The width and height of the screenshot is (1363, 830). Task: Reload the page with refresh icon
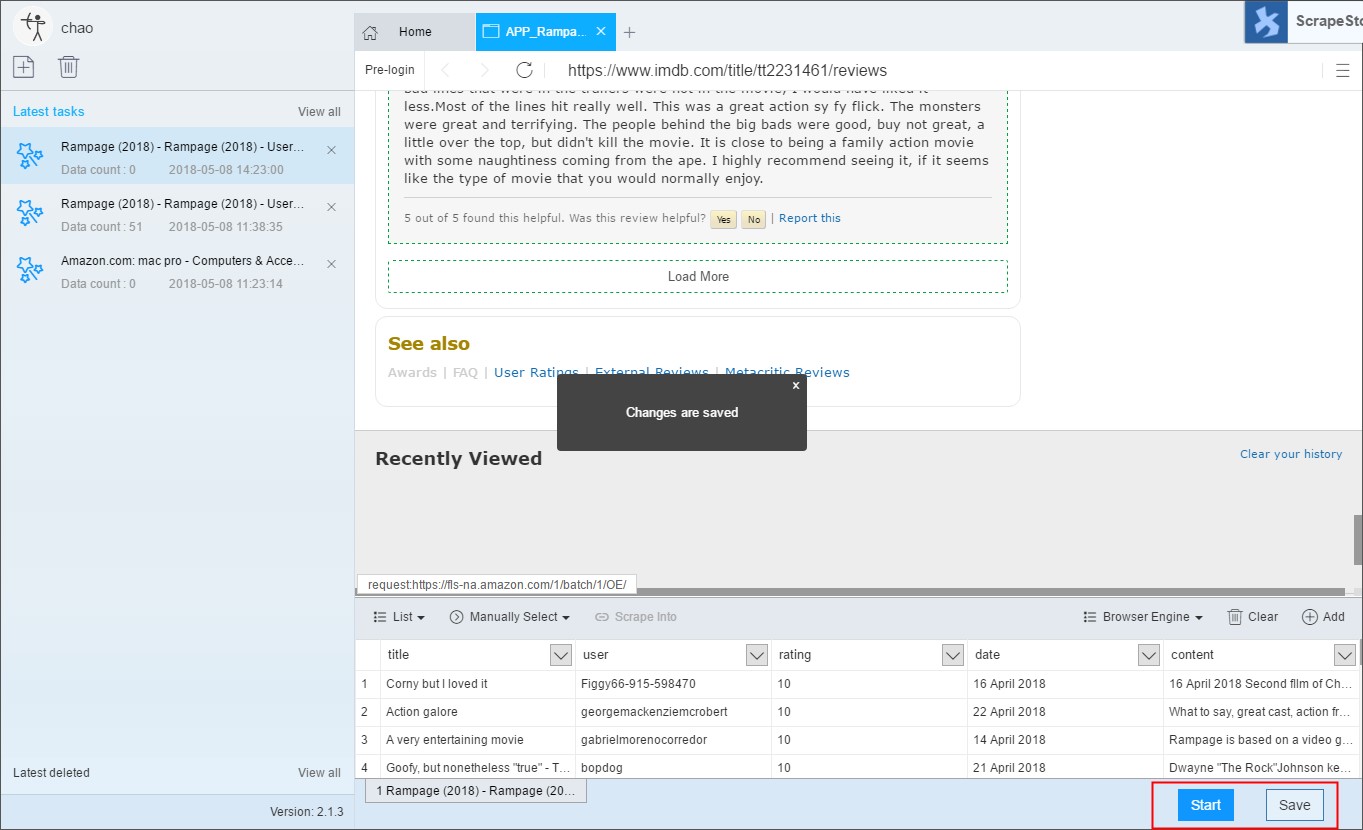[524, 70]
